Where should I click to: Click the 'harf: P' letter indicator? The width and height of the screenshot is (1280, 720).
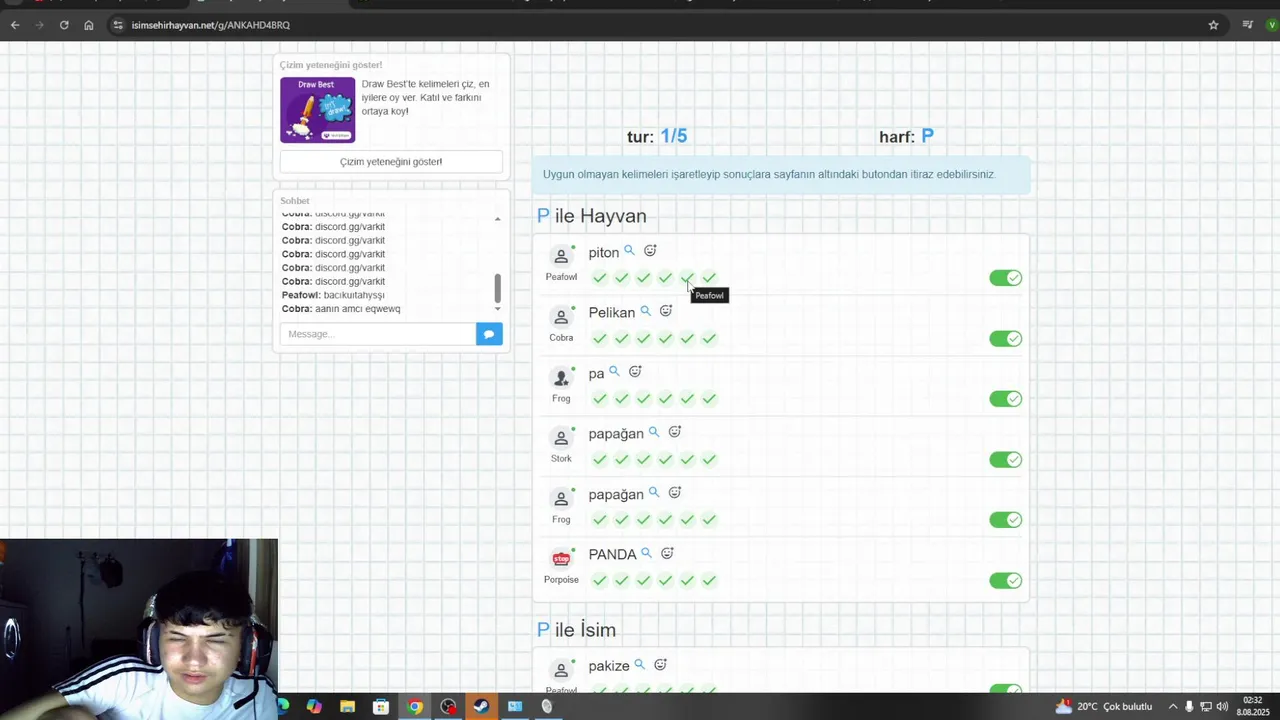point(906,136)
